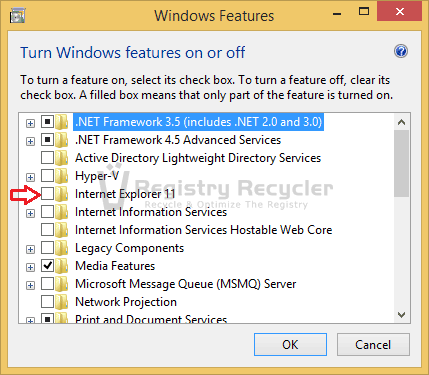The image size is (429, 375).
Task: Check the Internet Explorer 11 checkbox
Action: (x=47, y=194)
